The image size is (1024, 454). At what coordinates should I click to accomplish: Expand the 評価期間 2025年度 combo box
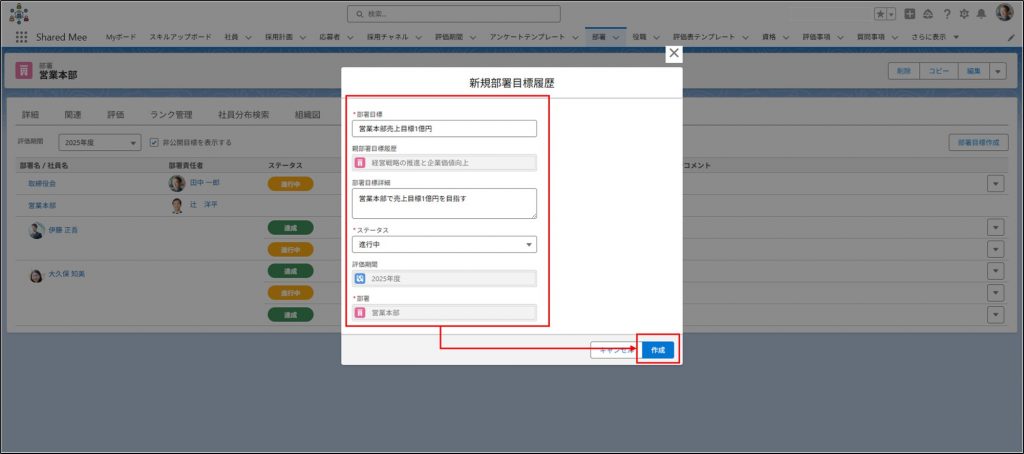(x=99, y=143)
